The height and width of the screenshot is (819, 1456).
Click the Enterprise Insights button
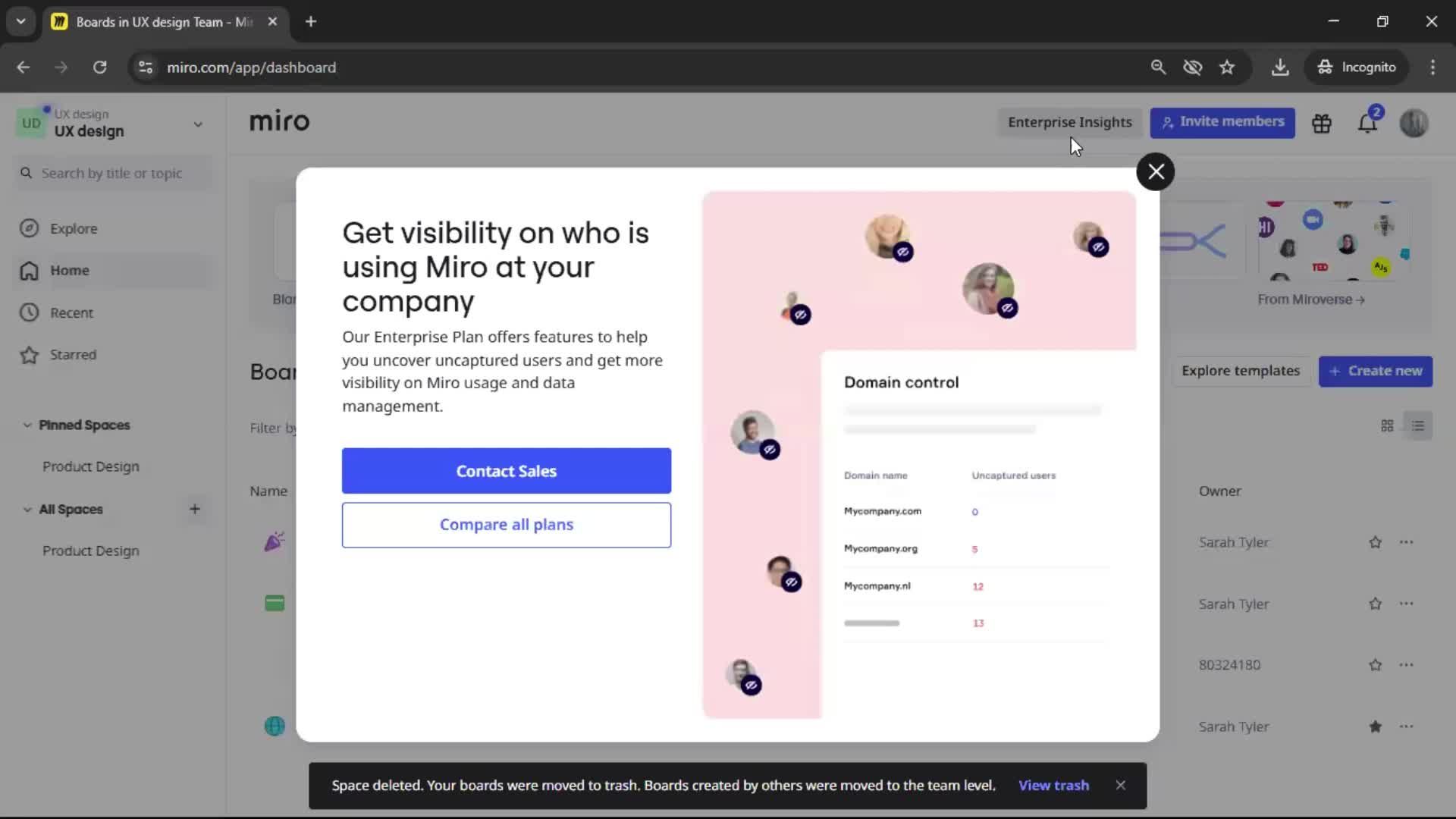1069,122
